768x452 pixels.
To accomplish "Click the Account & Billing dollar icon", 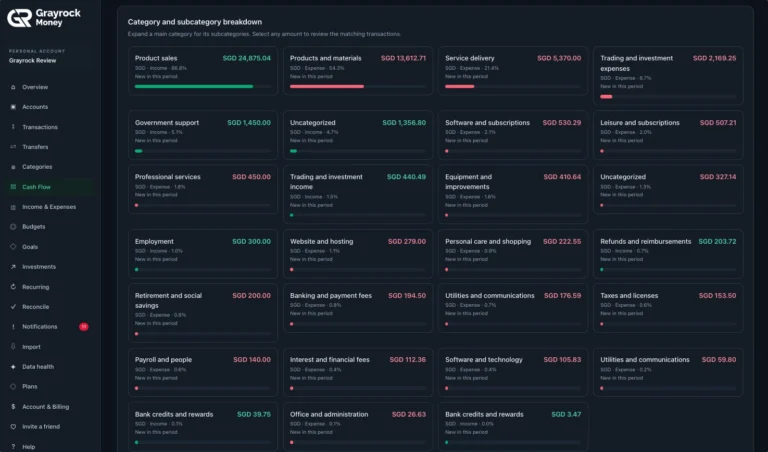I will coord(13,406).
